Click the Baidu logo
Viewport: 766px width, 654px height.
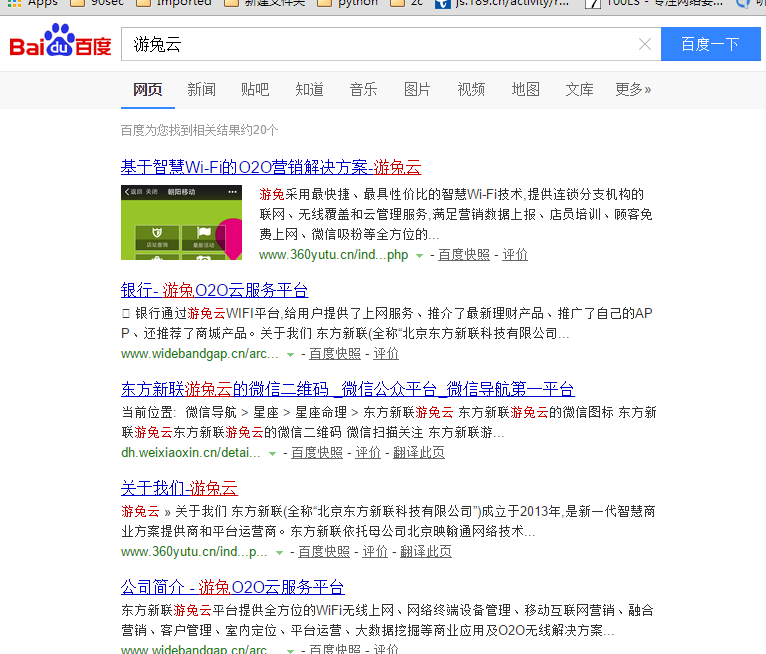tap(60, 41)
